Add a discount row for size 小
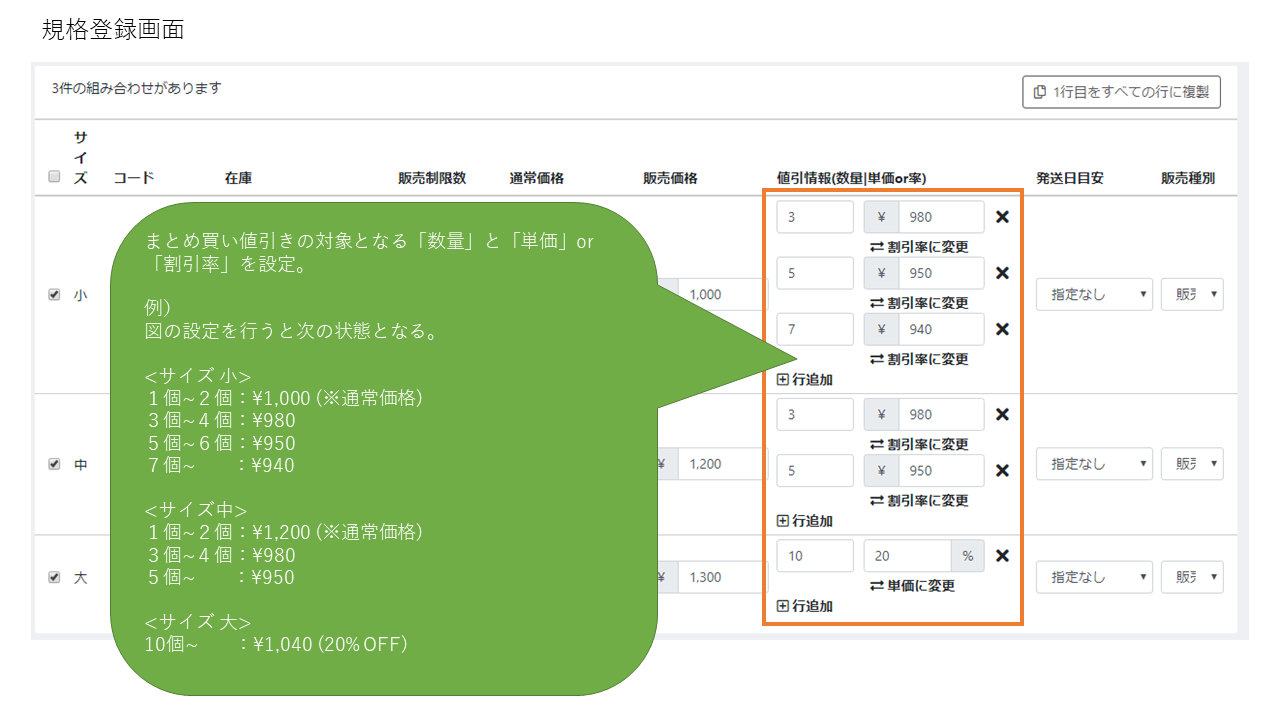The image size is (1280, 720). point(805,380)
